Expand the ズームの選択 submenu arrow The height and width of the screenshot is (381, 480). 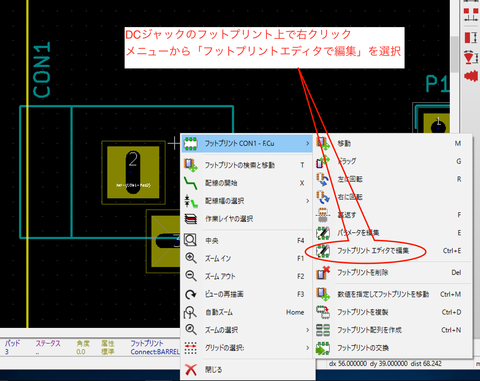tap(307, 330)
